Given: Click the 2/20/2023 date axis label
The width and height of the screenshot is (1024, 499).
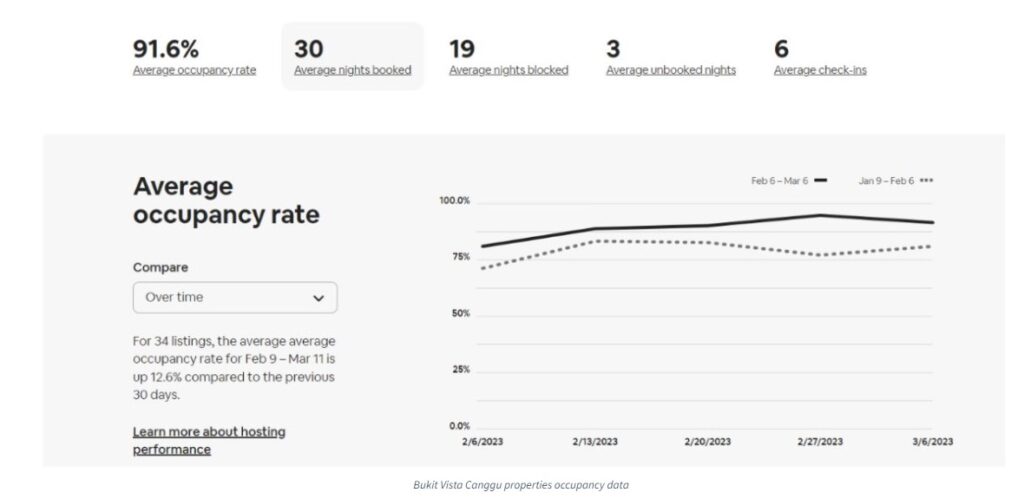Looking at the screenshot, I should pyautogui.click(x=707, y=441).
